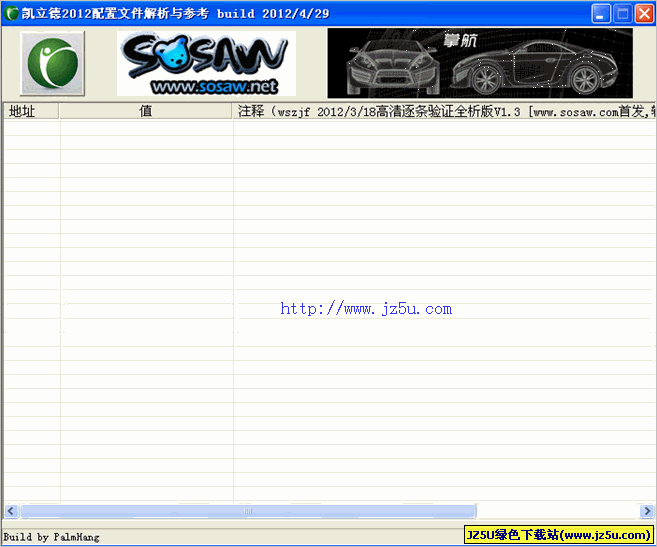Sort by the 地址 column header
657x547 pixels.
(31, 111)
